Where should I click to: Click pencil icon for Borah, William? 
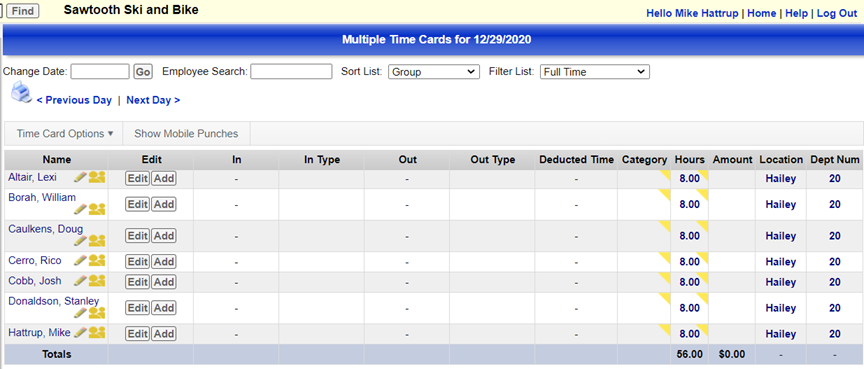coord(80,209)
